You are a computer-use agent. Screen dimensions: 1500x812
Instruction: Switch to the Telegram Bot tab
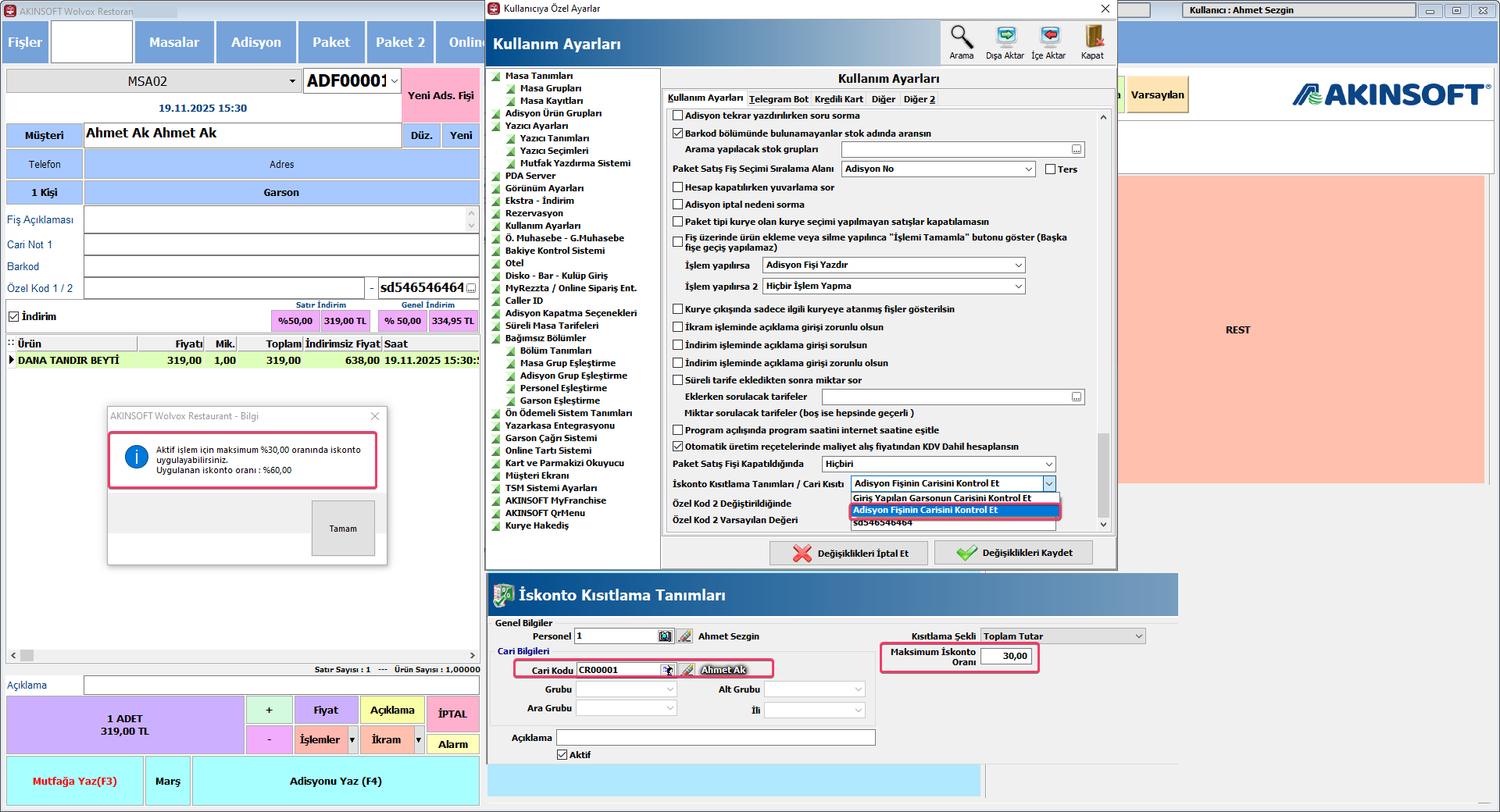778,99
